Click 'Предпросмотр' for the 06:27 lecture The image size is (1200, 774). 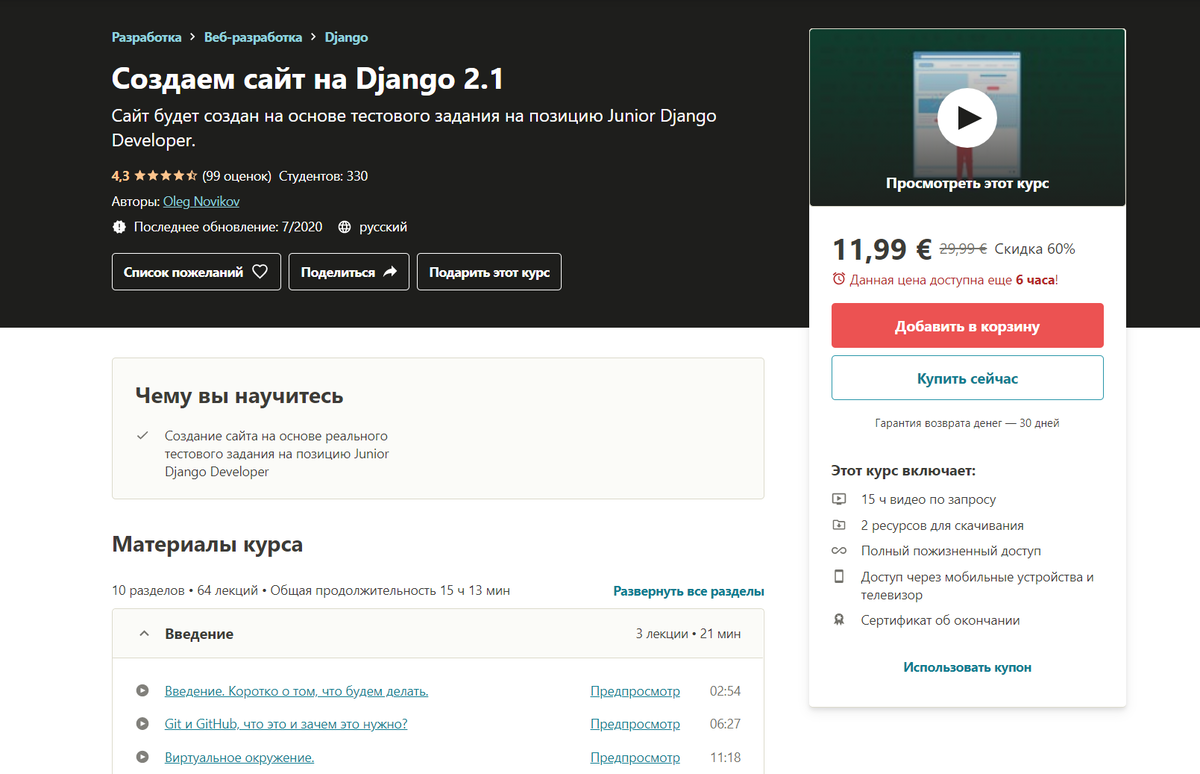[x=635, y=724]
